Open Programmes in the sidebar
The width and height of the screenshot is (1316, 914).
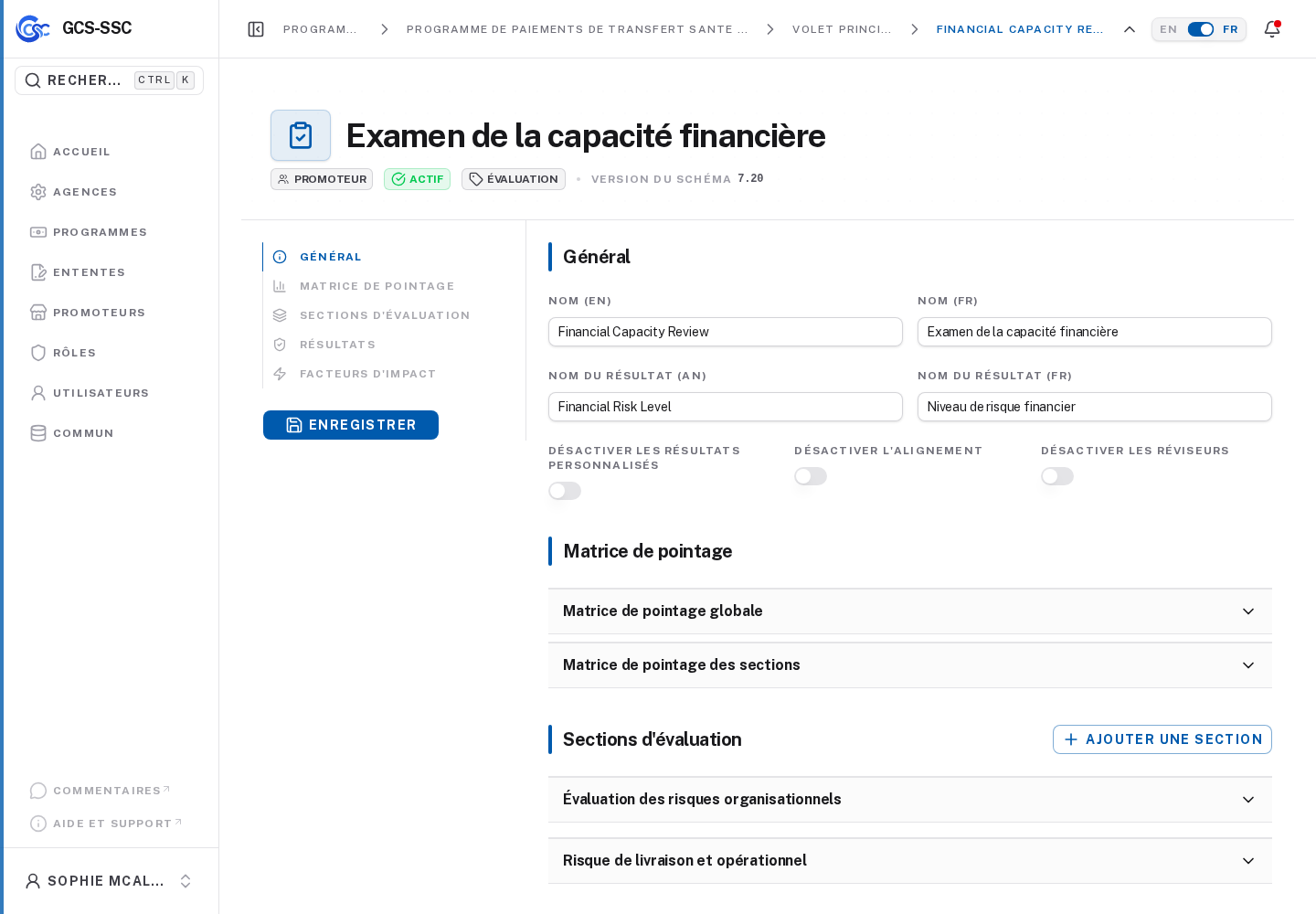click(100, 232)
